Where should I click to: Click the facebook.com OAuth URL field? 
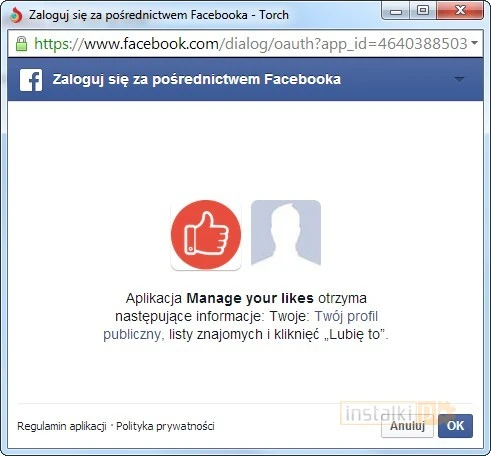pos(245,44)
